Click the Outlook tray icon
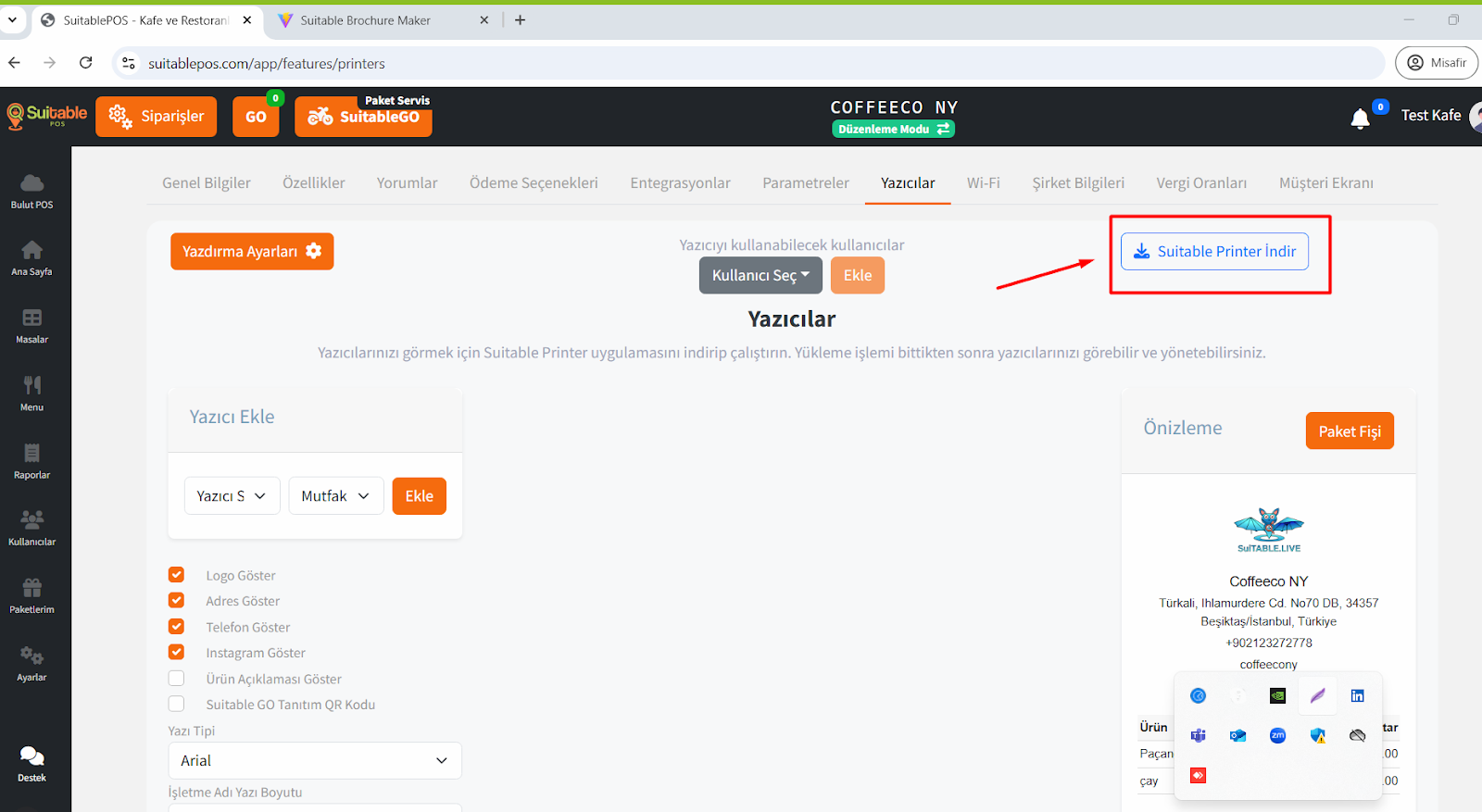This screenshot has width=1482, height=812. pyautogui.click(x=1237, y=735)
